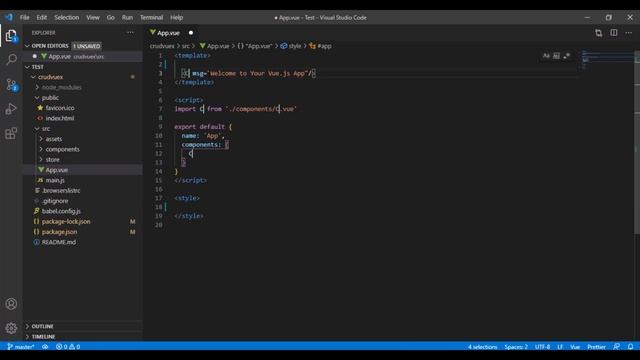The image size is (640, 360).
Task: Expand the store folder
Action: click(41, 160)
